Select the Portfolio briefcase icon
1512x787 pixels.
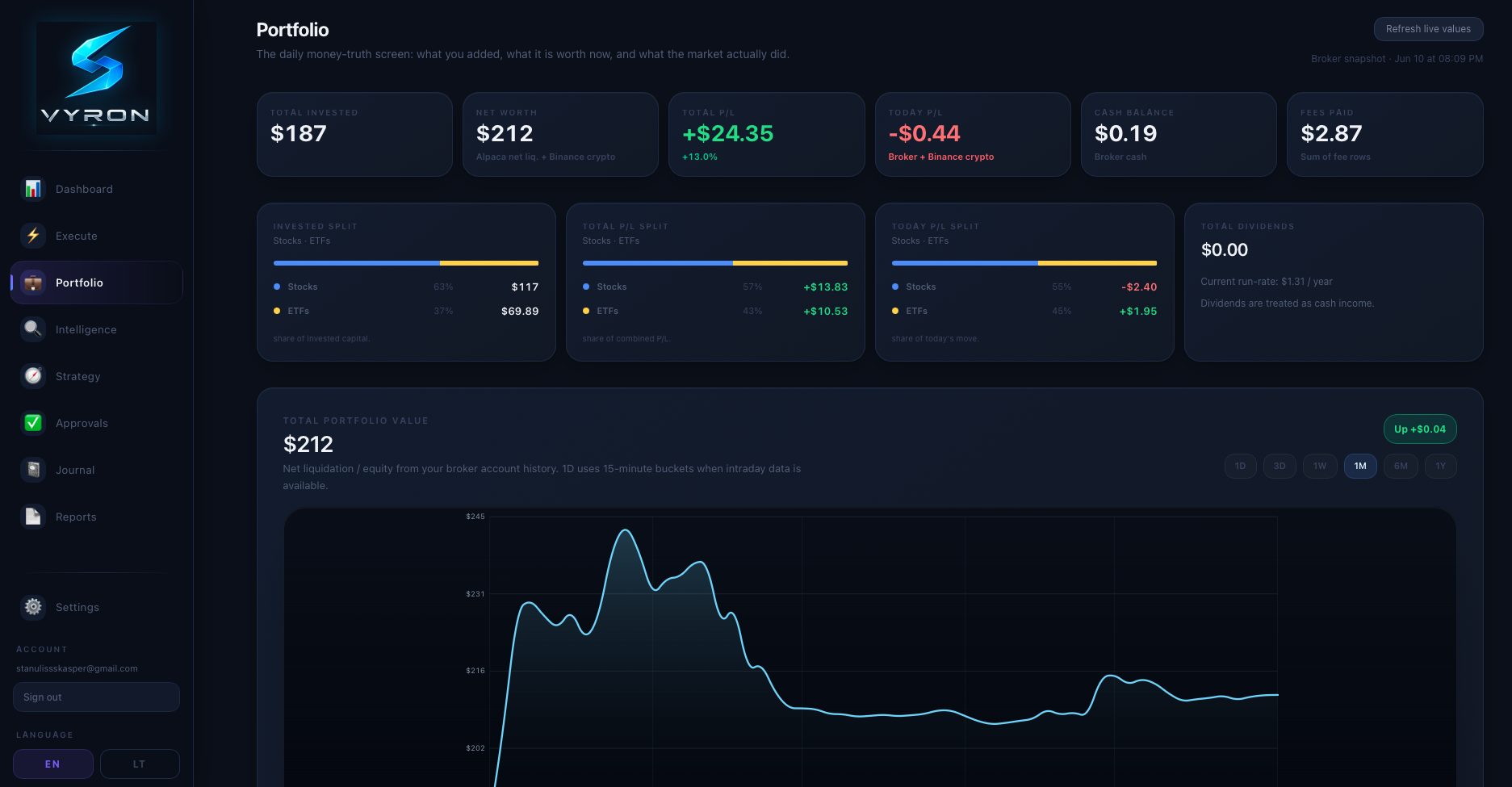pos(33,283)
